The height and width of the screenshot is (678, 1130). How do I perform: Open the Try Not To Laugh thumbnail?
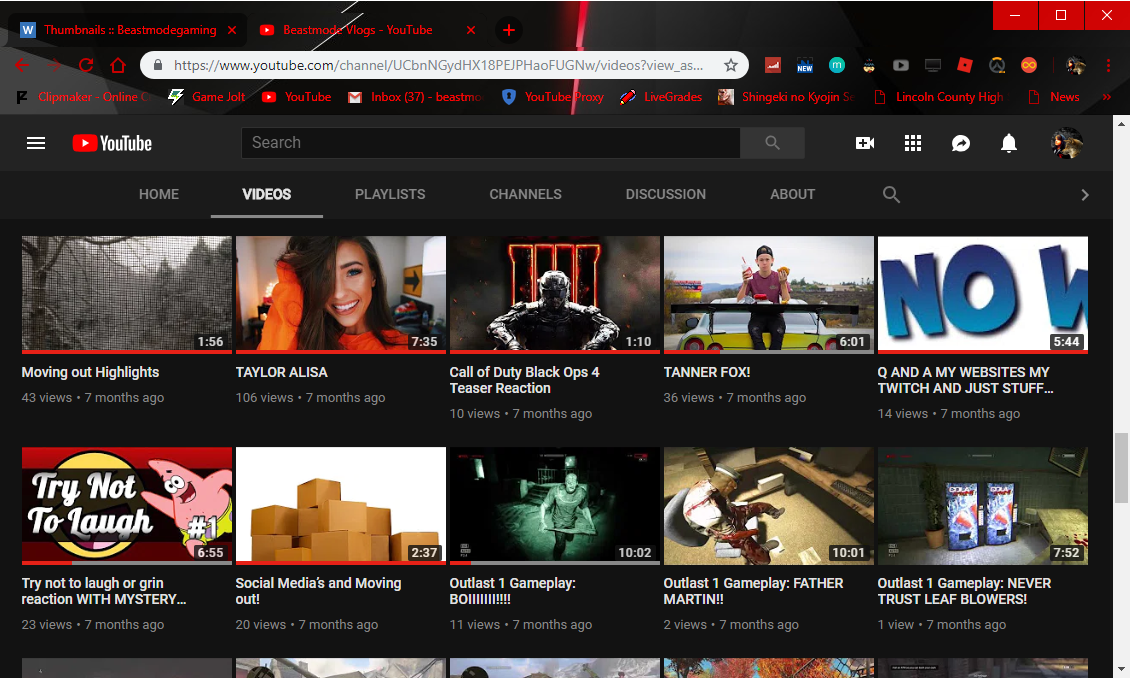tap(127, 506)
